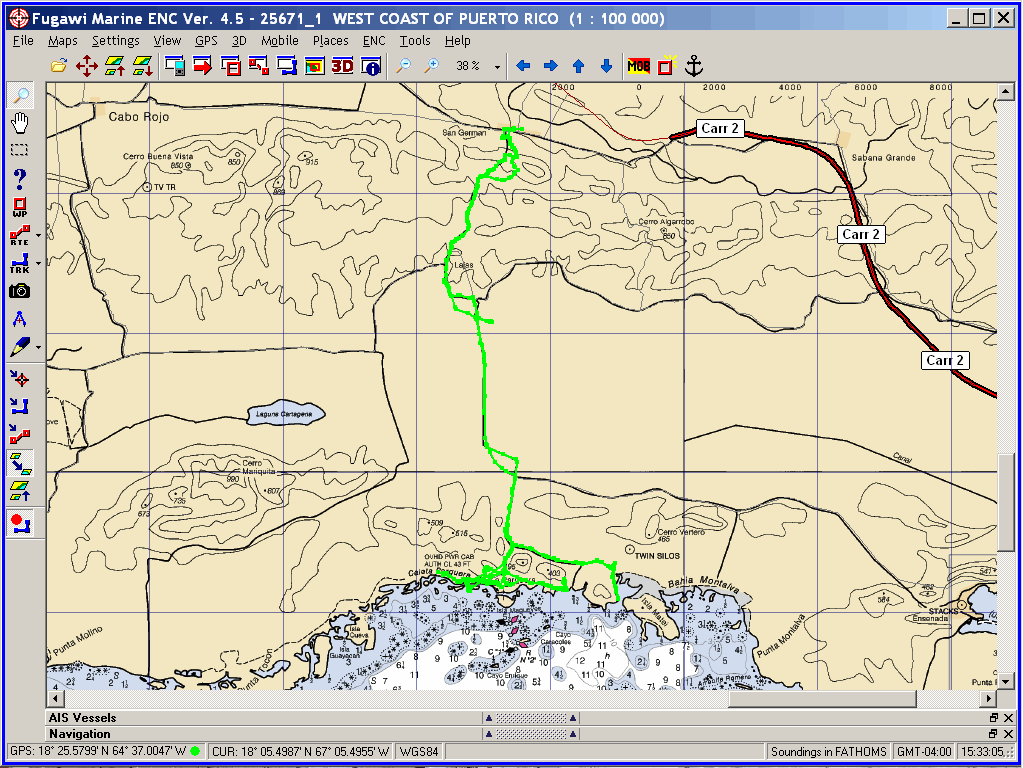Close the AIS Vessels panel
This screenshot has height=768, width=1024.
tap(1008, 717)
